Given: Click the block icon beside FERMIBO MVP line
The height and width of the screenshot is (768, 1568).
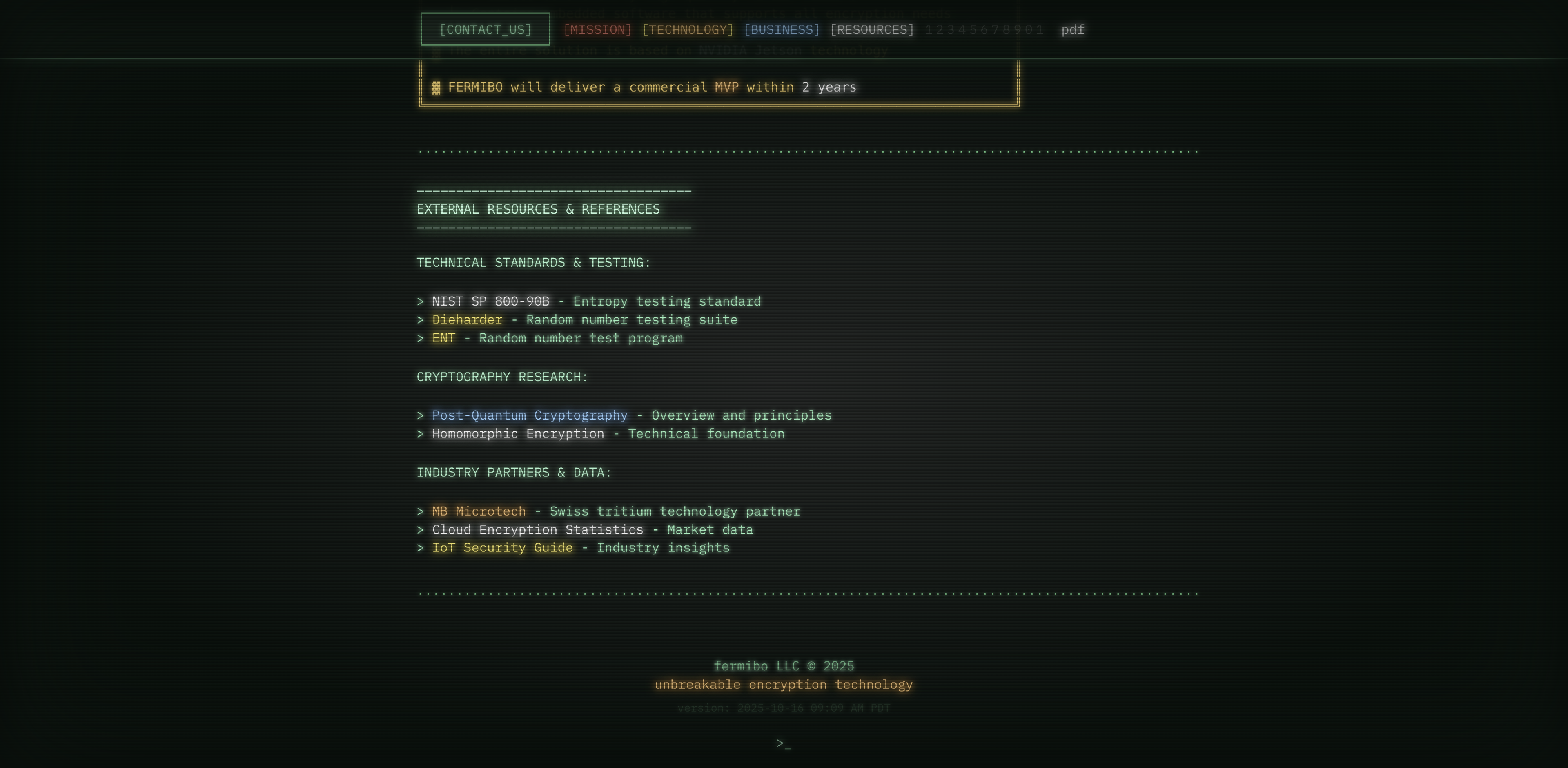Looking at the screenshot, I should pyautogui.click(x=436, y=88).
